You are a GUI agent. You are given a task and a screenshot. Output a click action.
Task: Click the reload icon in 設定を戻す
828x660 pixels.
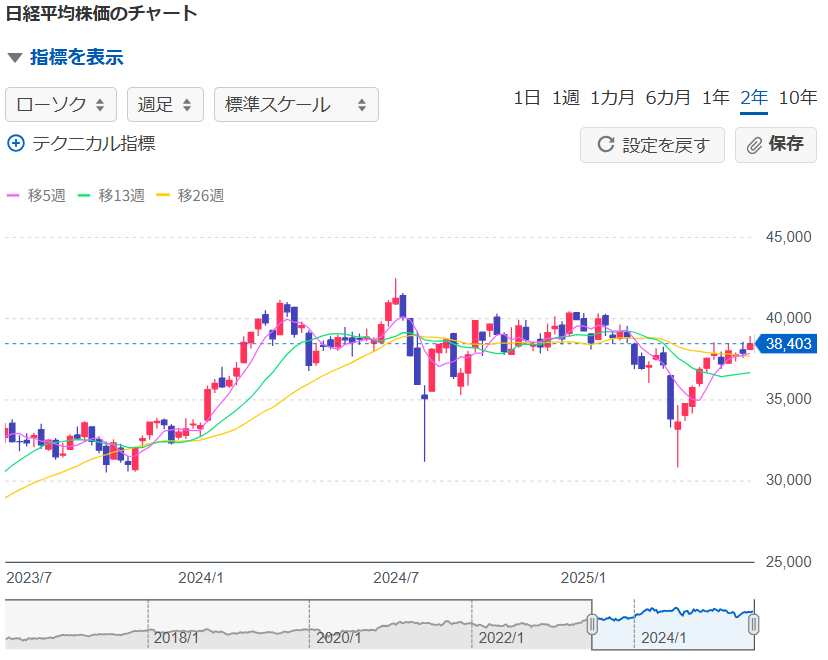(x=606, y=145)
